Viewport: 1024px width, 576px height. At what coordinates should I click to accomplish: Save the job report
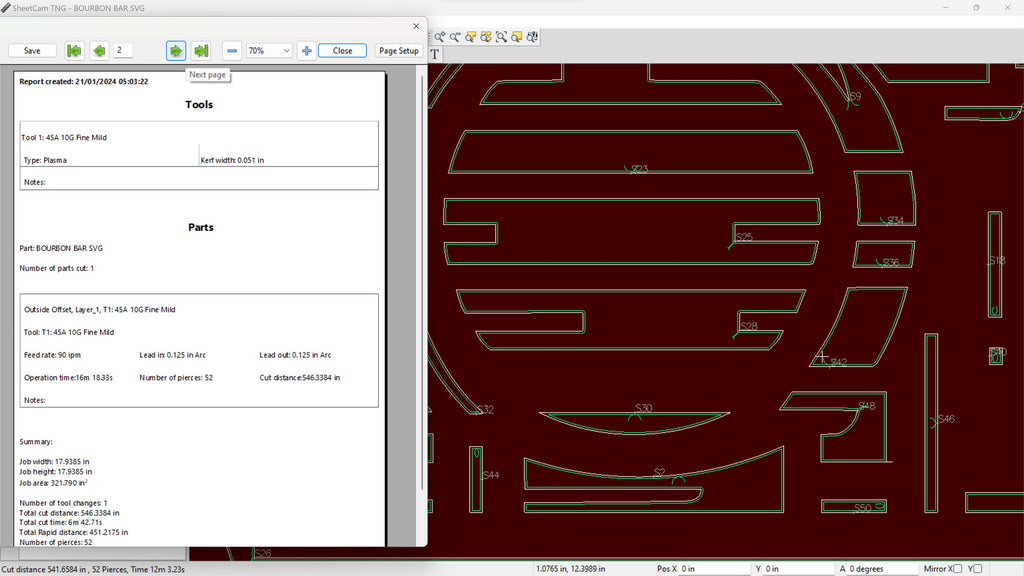point(32,50)
